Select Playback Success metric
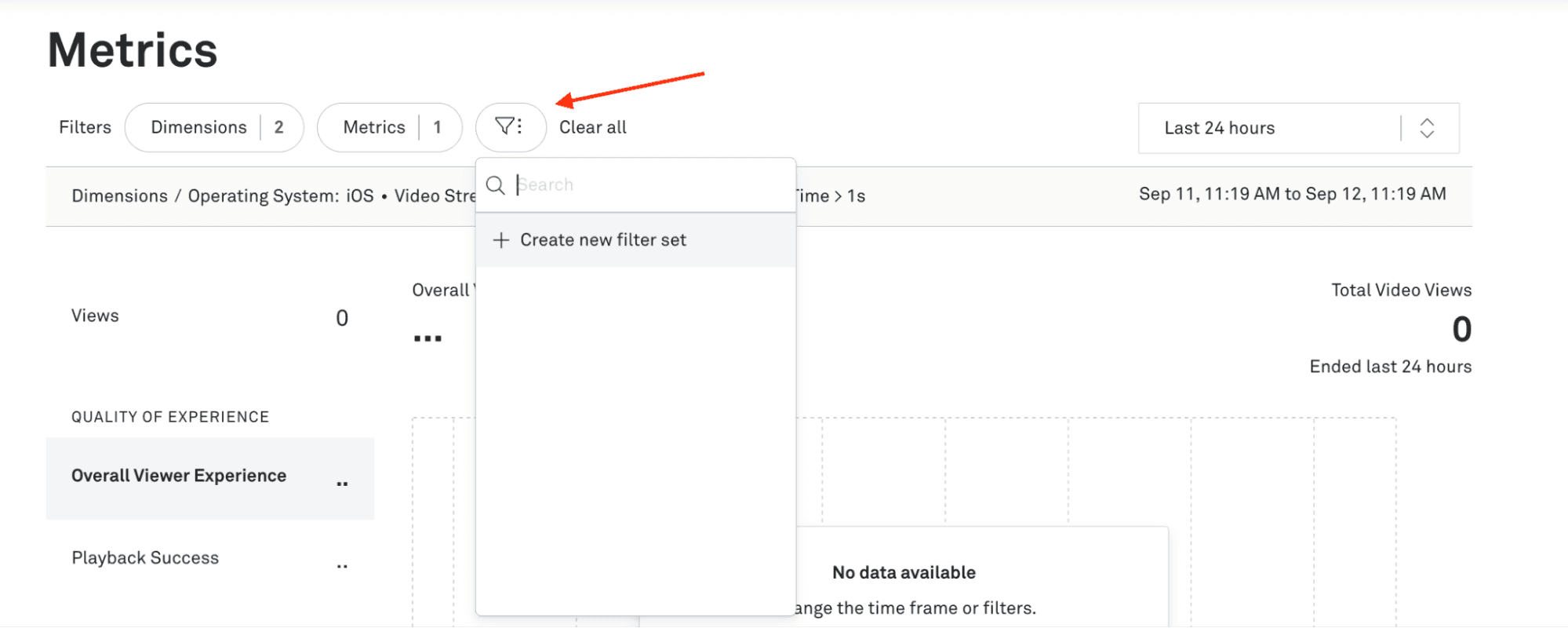The image size is (1568, 628). click(x=145, y=558)
